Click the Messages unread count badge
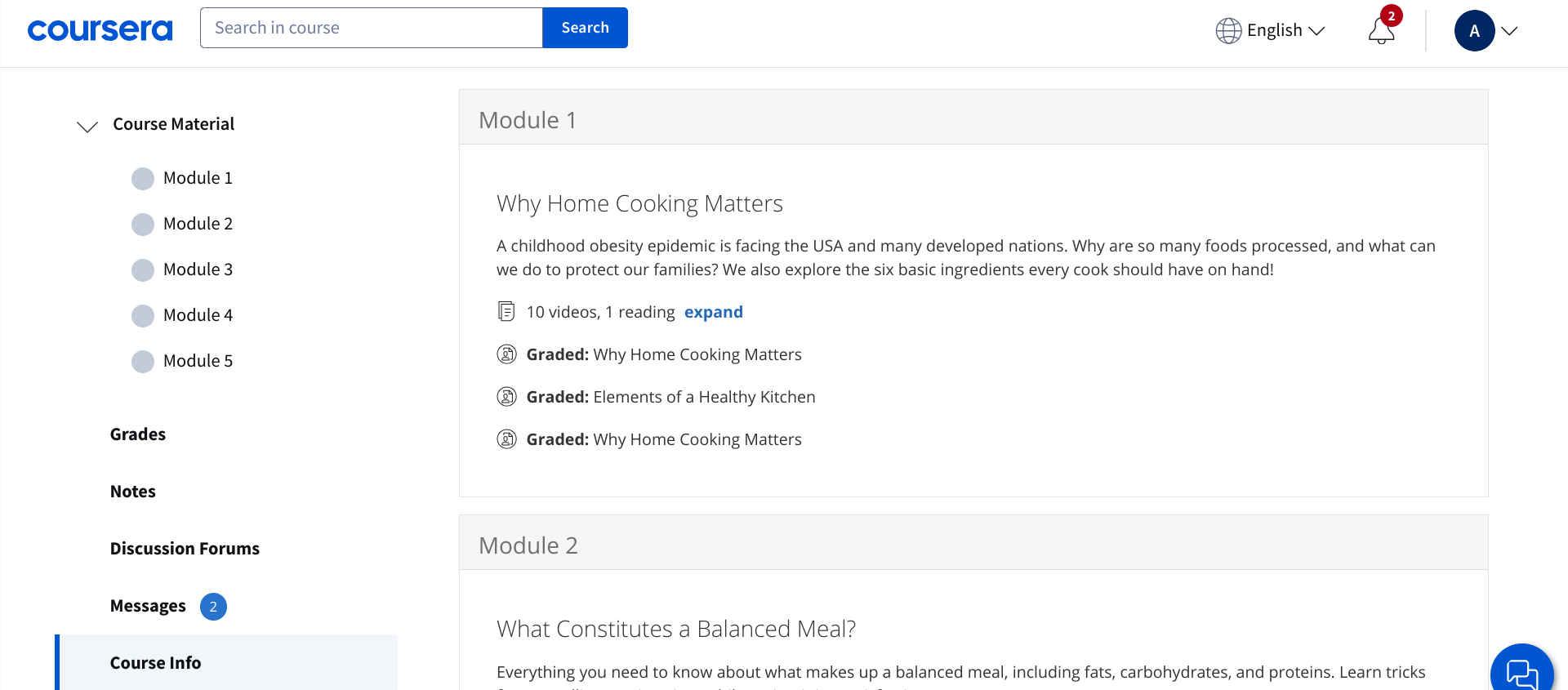The image size is (1568, 690). [x=213, y=606]
